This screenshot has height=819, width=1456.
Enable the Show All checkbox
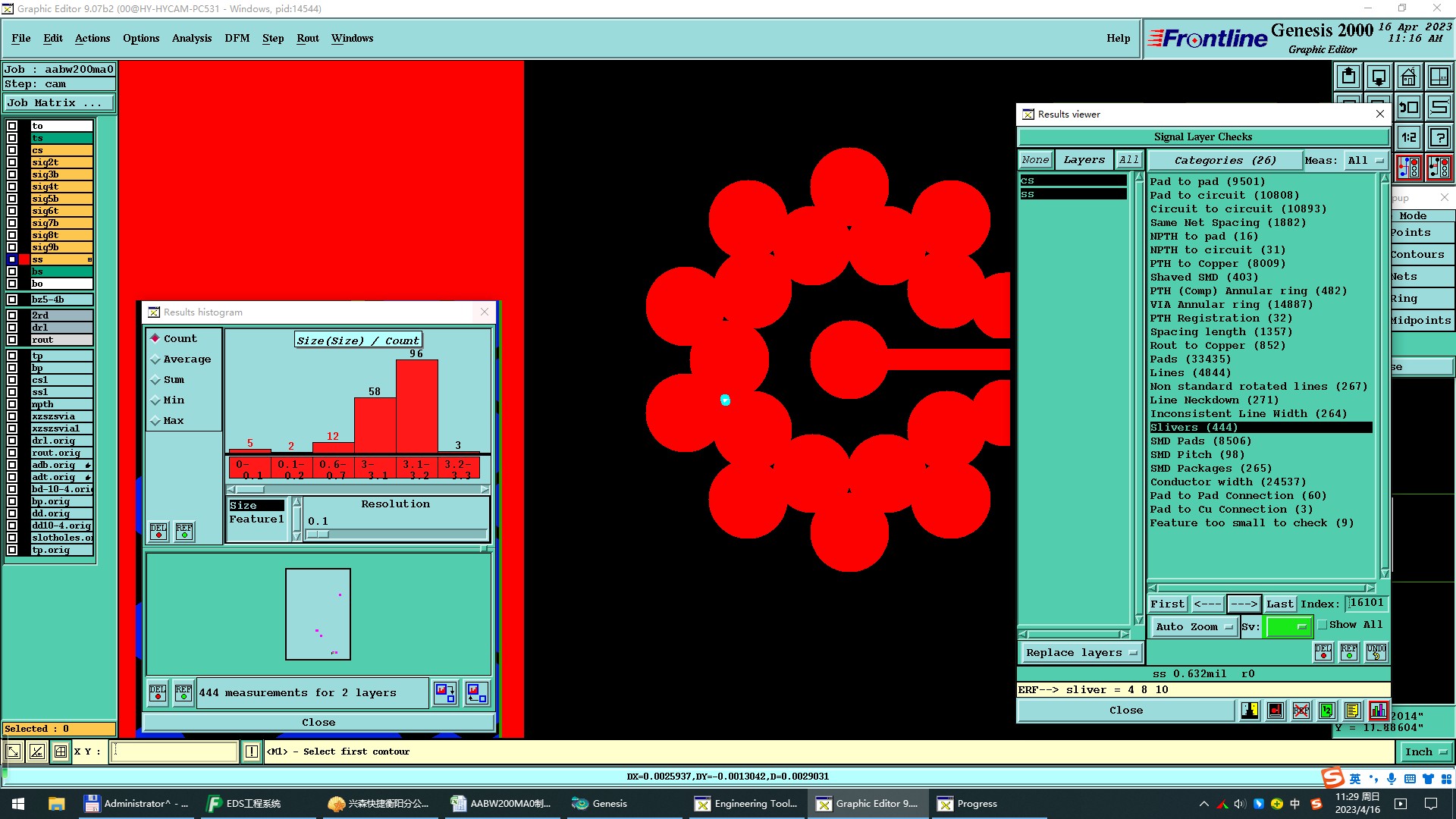[x=1323, y=625]
